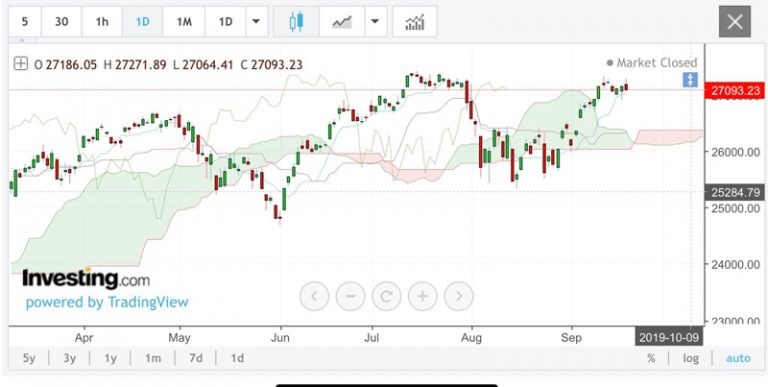Click the Jul time axis label
Screen dimensions: 768x387
pyautogui.click(x=372, y=338)
